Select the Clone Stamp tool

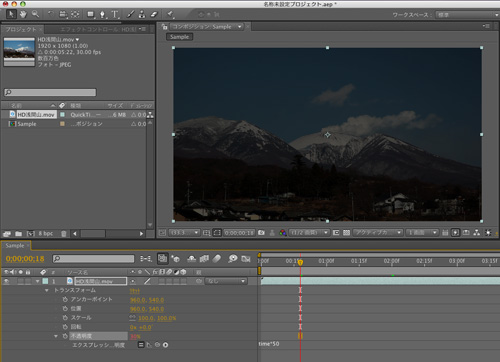coord(142,14)
